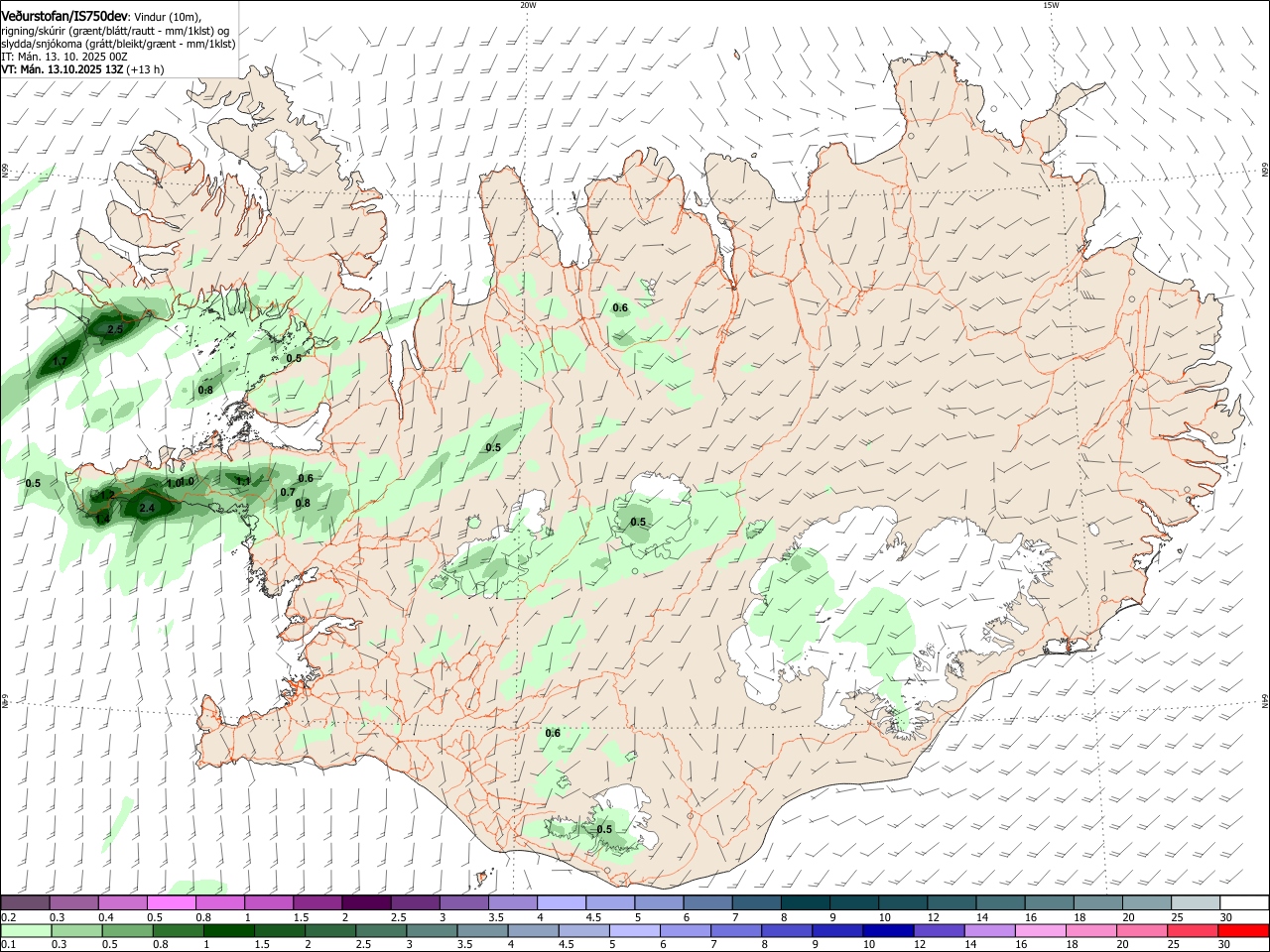
Task: Select the bright red 30 rain scale swatch
Action: click(x=1243, y=930)
